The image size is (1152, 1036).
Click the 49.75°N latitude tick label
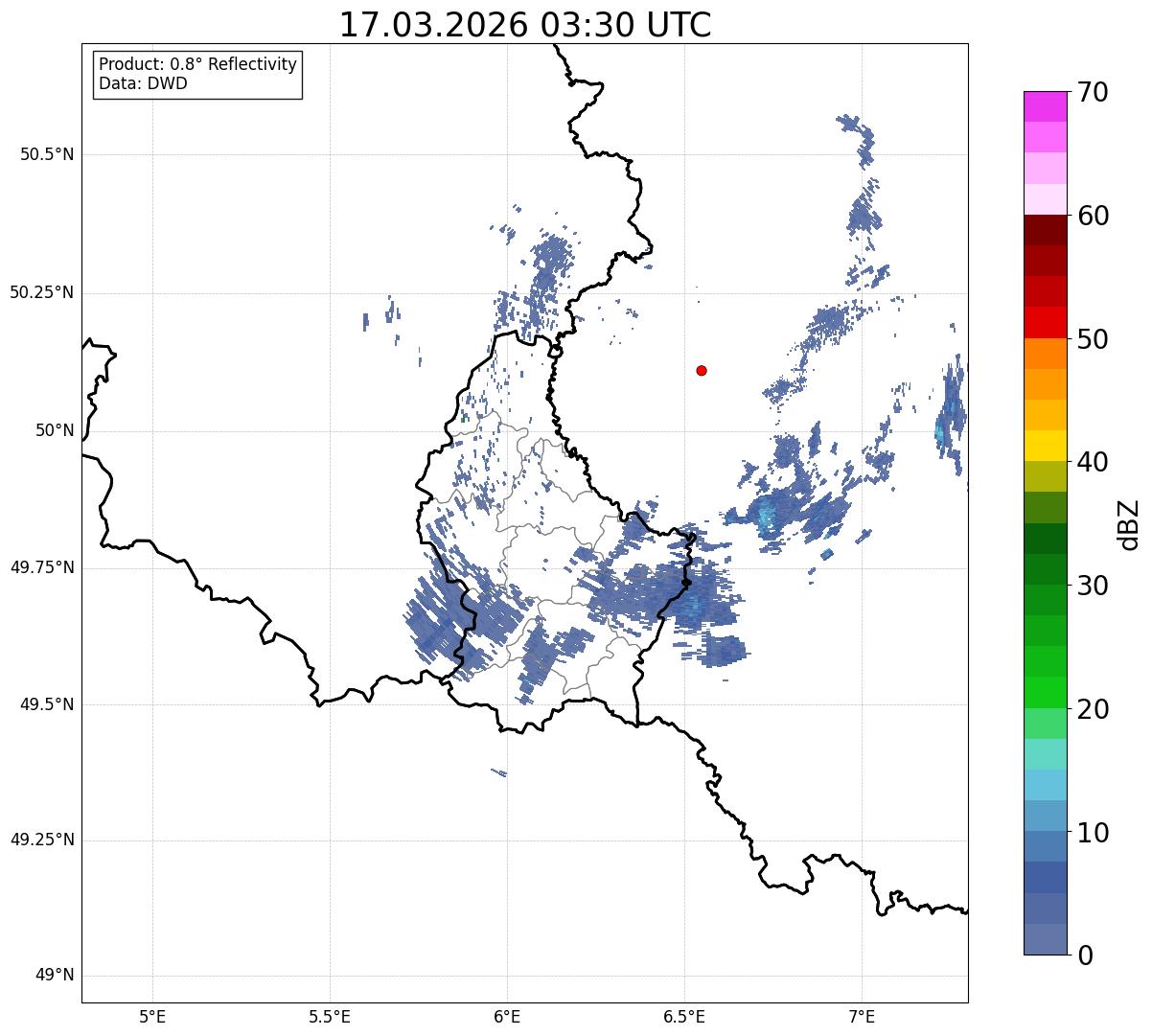tap(42, 567)
